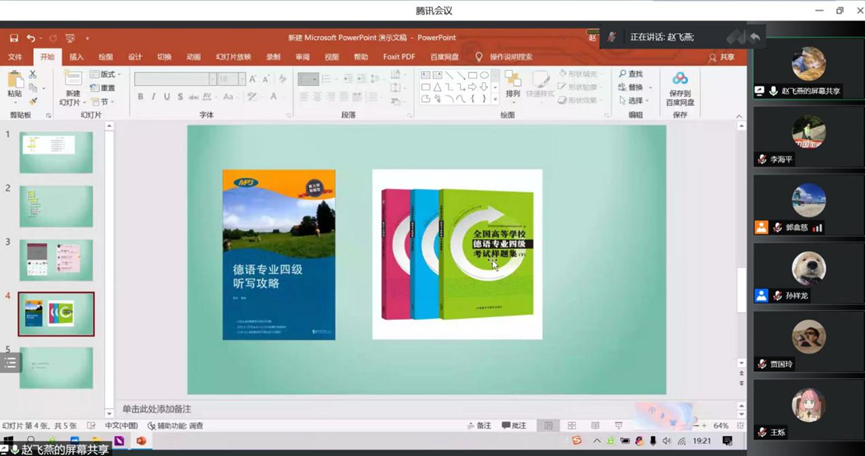
Task: Collapse the ribbon with the chevron
Action: pyautogui.click(x=739, y=116)
